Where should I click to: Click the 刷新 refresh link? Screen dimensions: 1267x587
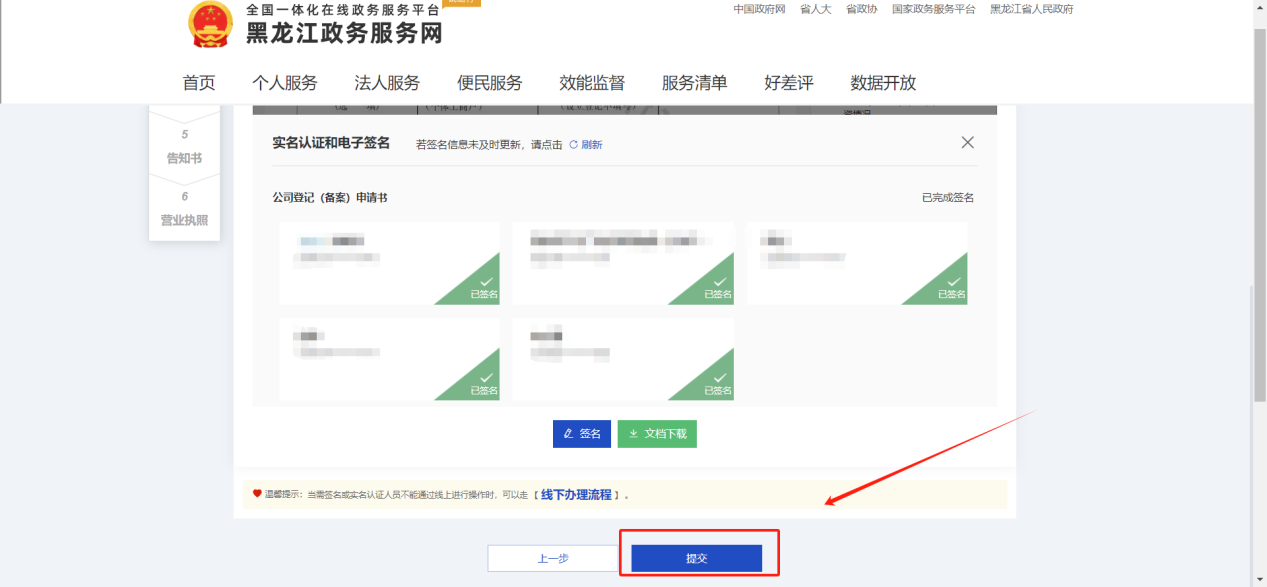pyautogui.click(x=587, y=145)
